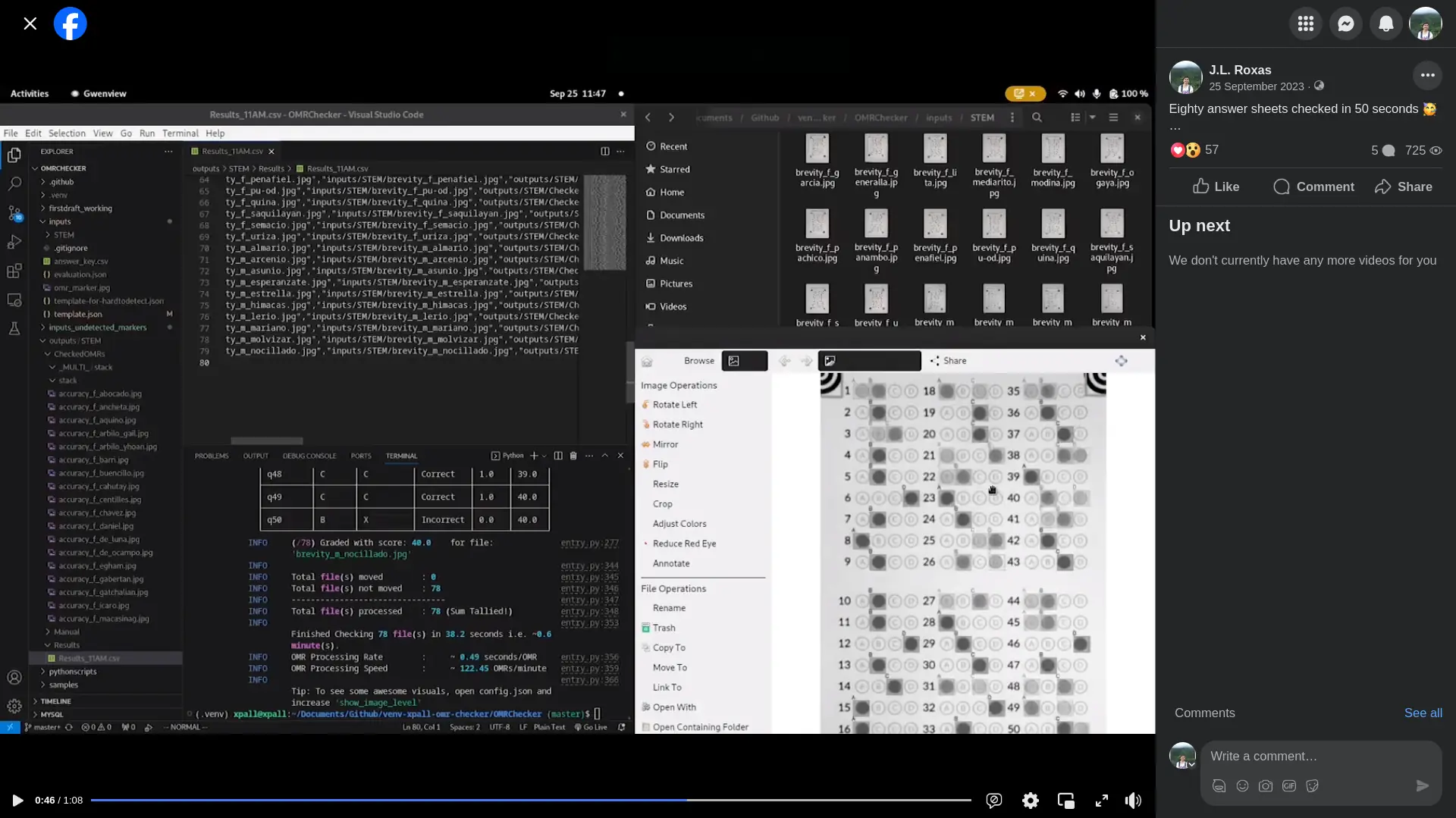Switch comment identity via avatar dropdown
Screen dimensions: 1456x818
(1183, 756)
